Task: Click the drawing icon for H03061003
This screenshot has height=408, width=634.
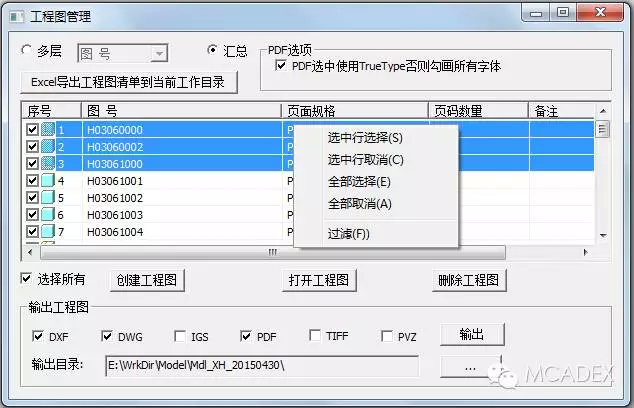Action: (48, 215)
